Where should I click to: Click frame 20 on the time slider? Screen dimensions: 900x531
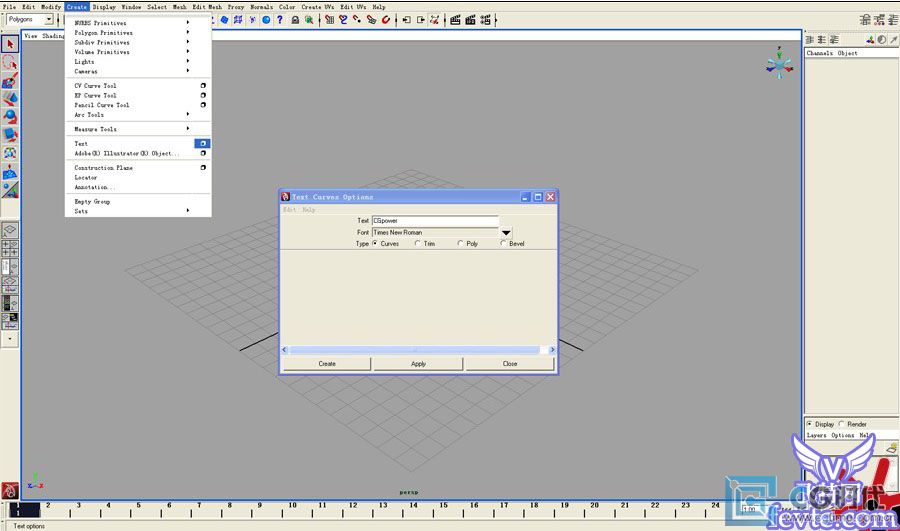[595, 509]
